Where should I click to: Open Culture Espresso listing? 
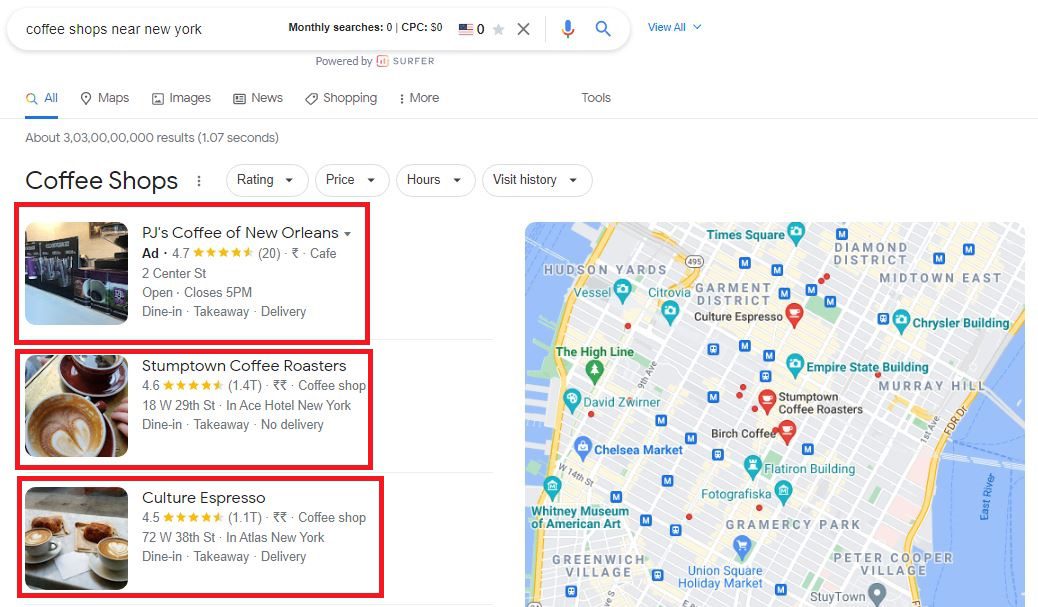click(x=203, y=498)
